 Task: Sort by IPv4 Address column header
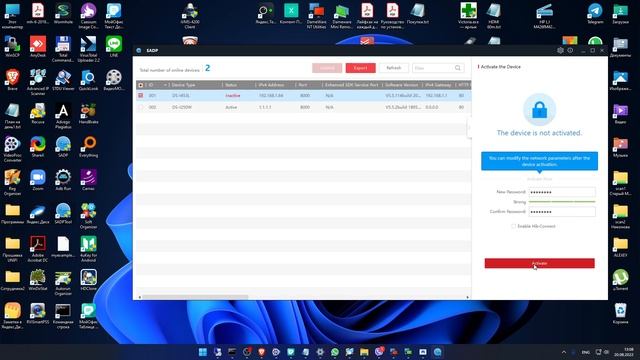point(271,85)
